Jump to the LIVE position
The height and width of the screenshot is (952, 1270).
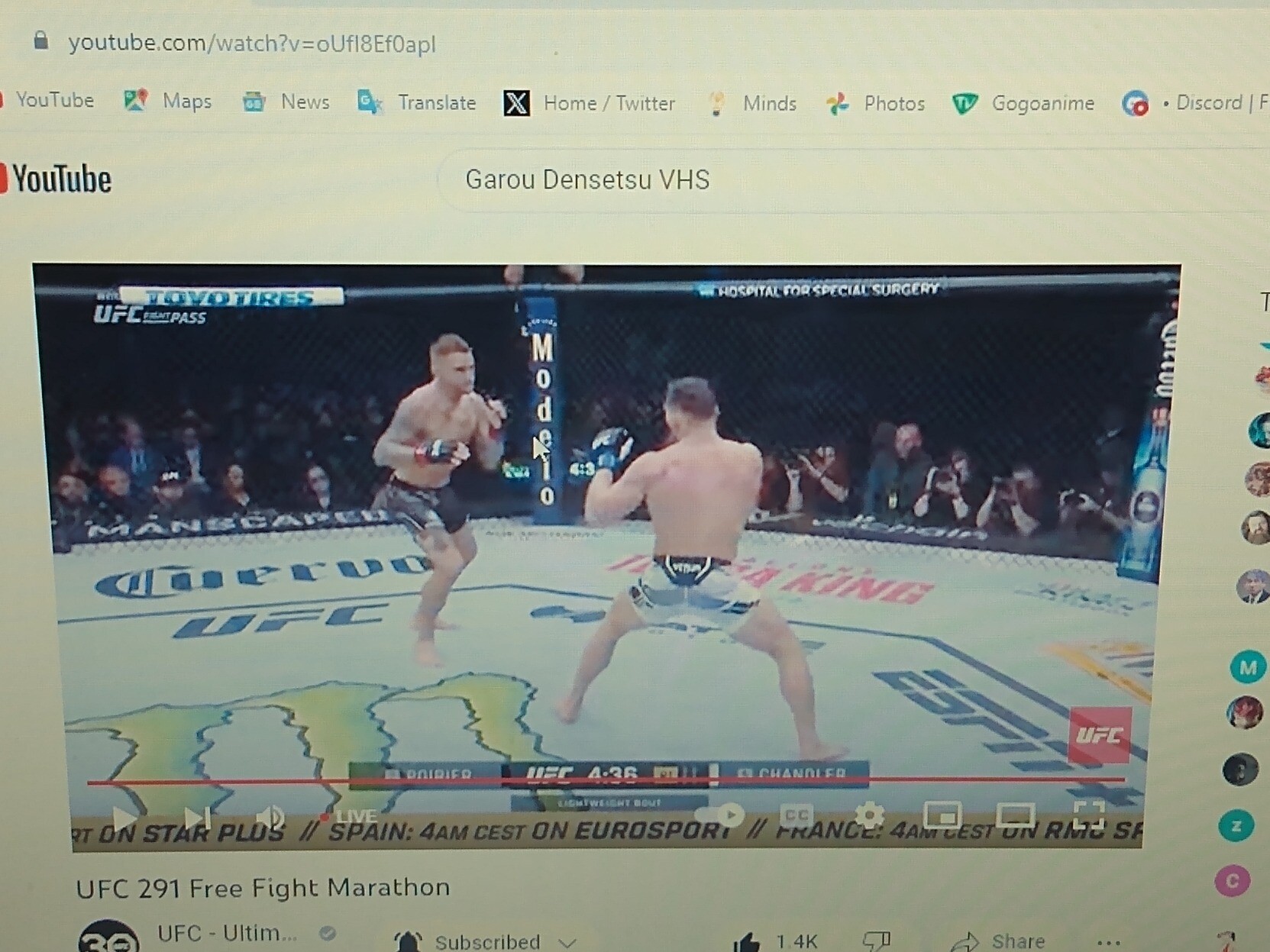[350, 817]
